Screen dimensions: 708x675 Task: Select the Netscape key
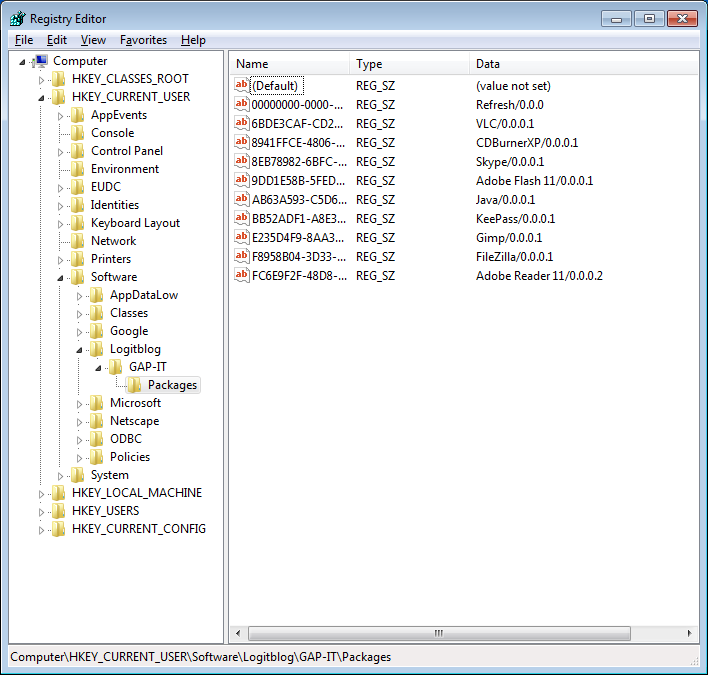[134, 421]
